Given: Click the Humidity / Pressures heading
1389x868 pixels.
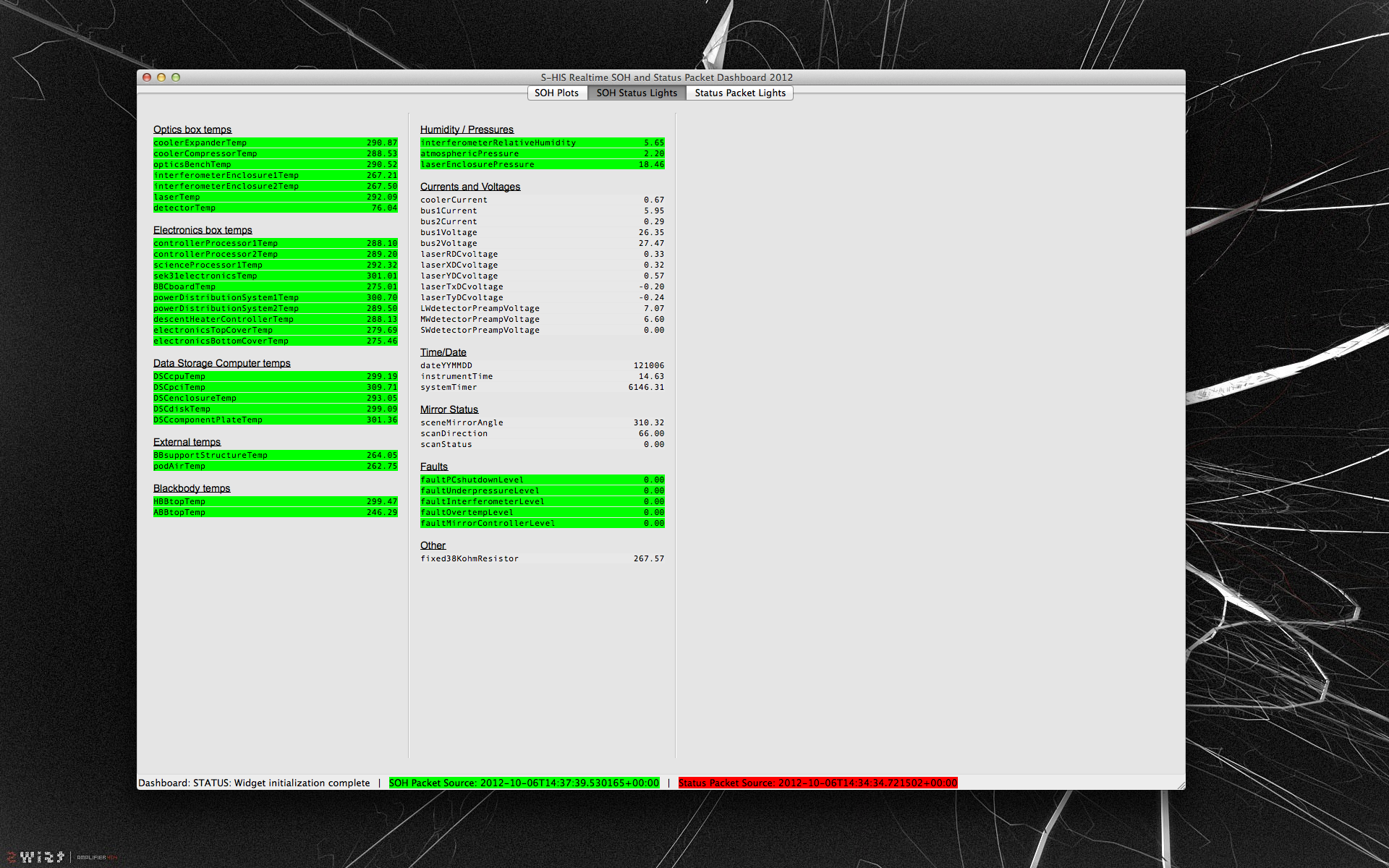Looking at the screenshot, I should 467,129.
